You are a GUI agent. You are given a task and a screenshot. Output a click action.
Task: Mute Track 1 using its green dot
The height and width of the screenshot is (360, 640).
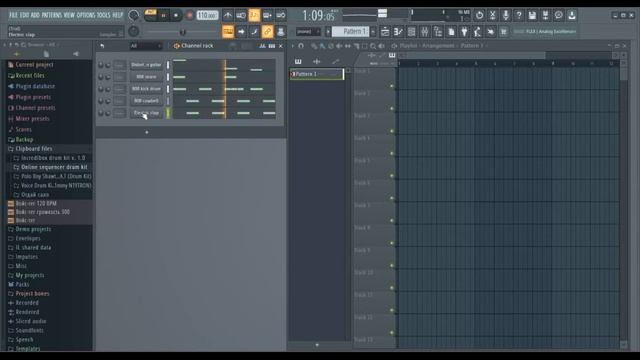point(392,86)
